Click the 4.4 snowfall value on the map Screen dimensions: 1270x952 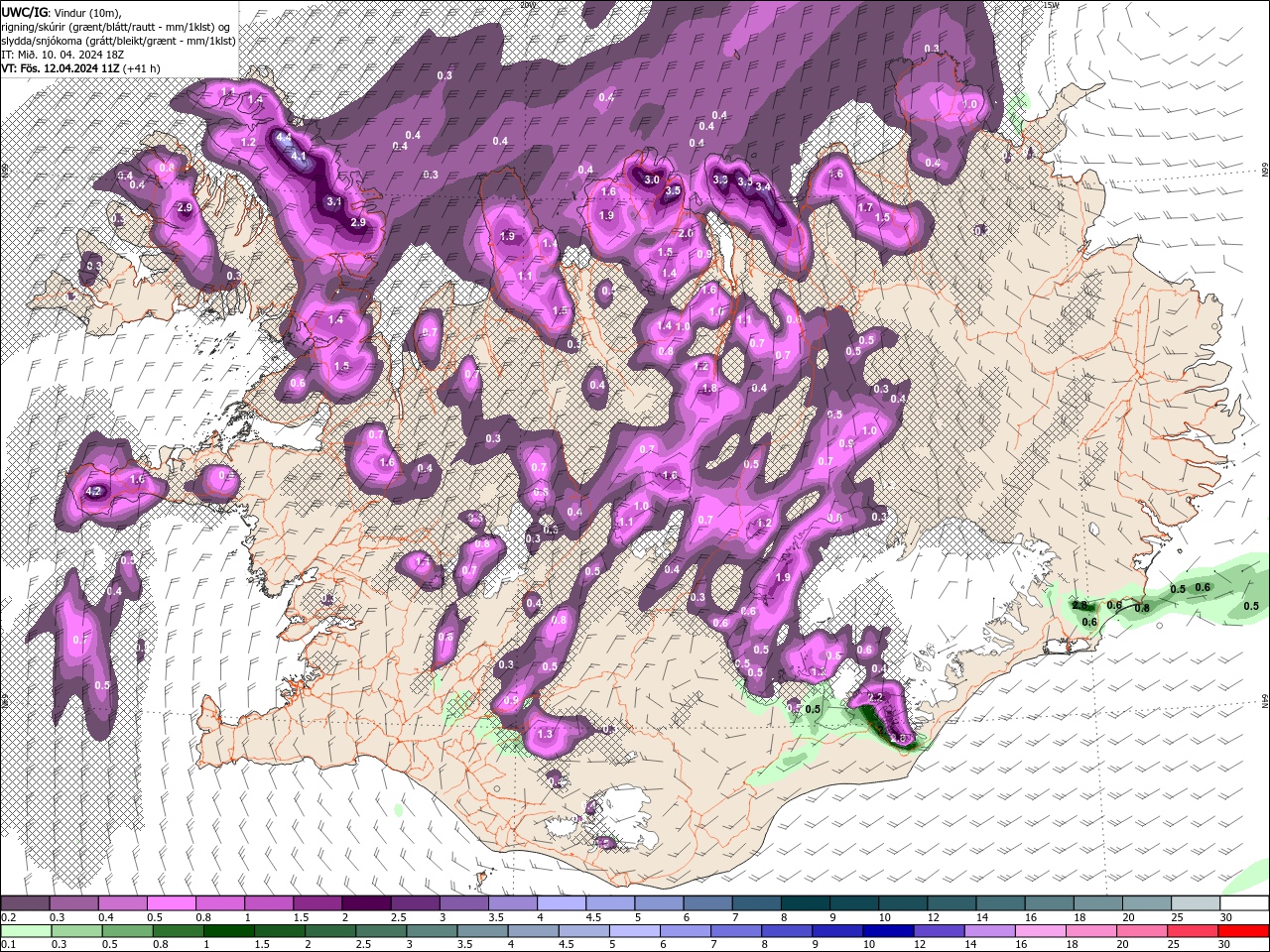[x=284, y=136]
